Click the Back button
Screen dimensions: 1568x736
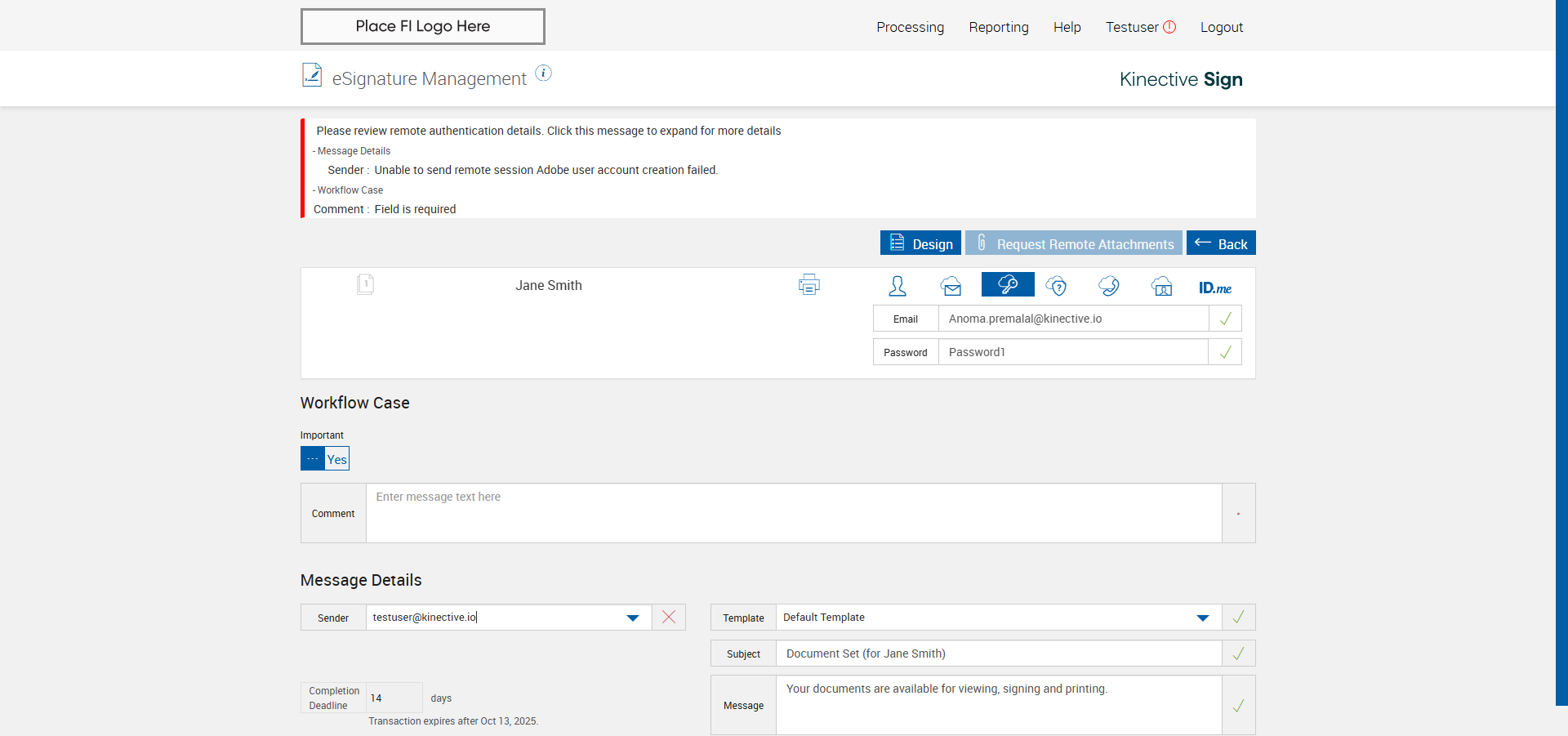1221,243
